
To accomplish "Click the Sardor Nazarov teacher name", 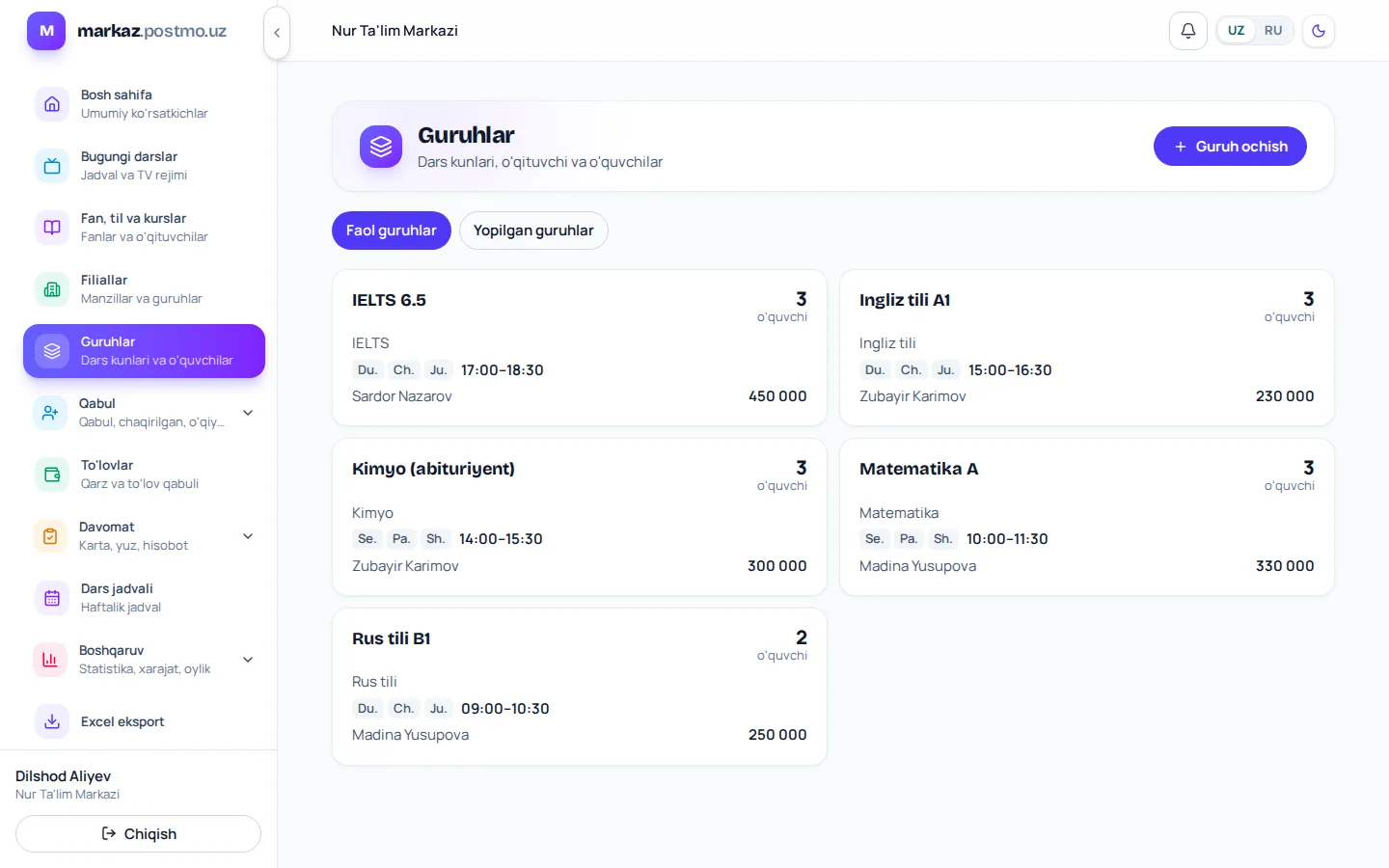I will (x=401, y=396).
